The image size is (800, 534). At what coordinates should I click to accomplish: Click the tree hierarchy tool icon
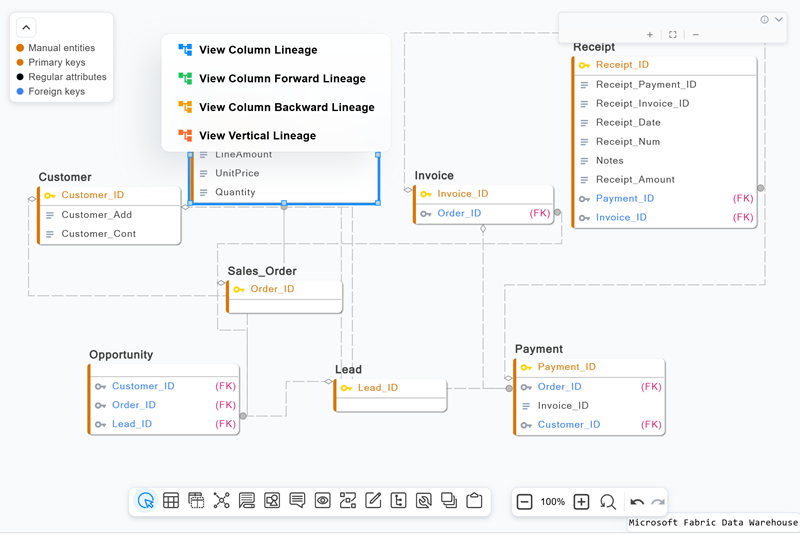398,501
